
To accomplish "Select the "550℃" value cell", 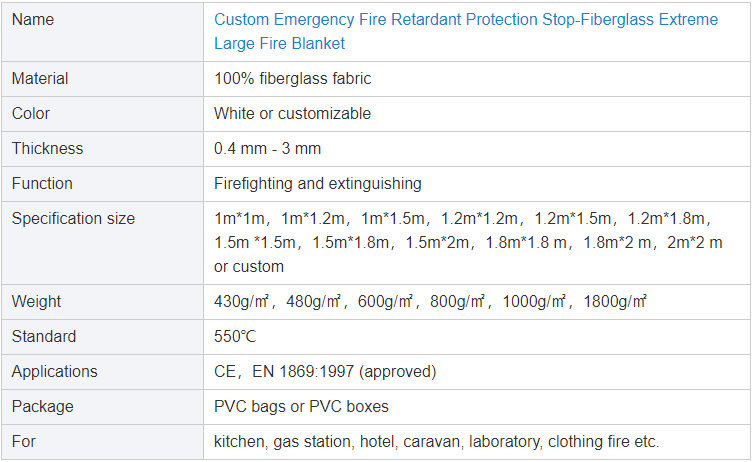I will click(235, 336).
